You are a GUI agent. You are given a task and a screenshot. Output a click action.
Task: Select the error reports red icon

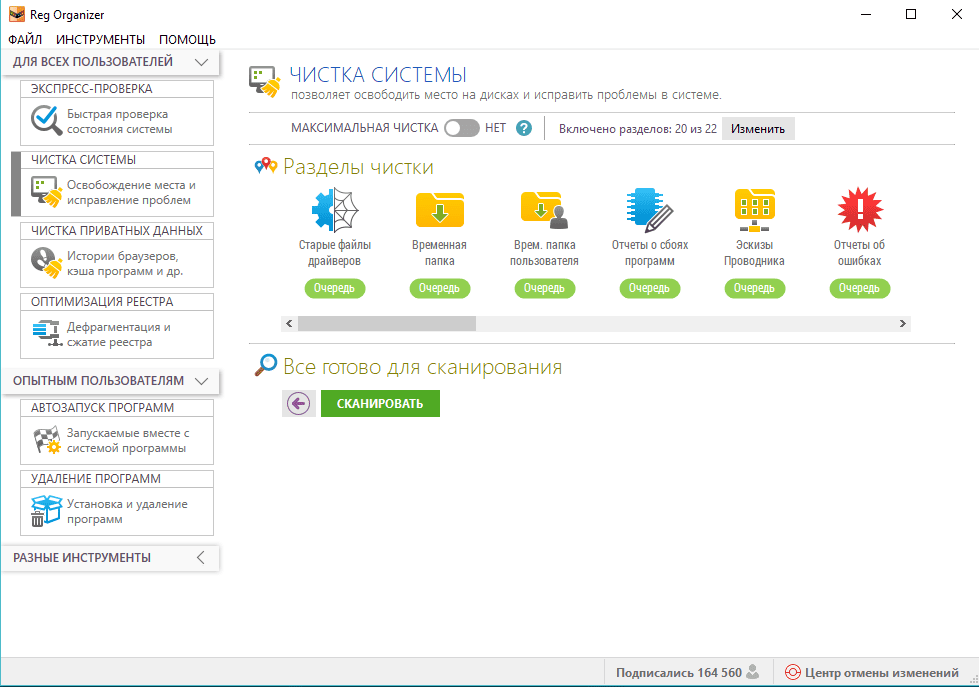click(858, 209)
